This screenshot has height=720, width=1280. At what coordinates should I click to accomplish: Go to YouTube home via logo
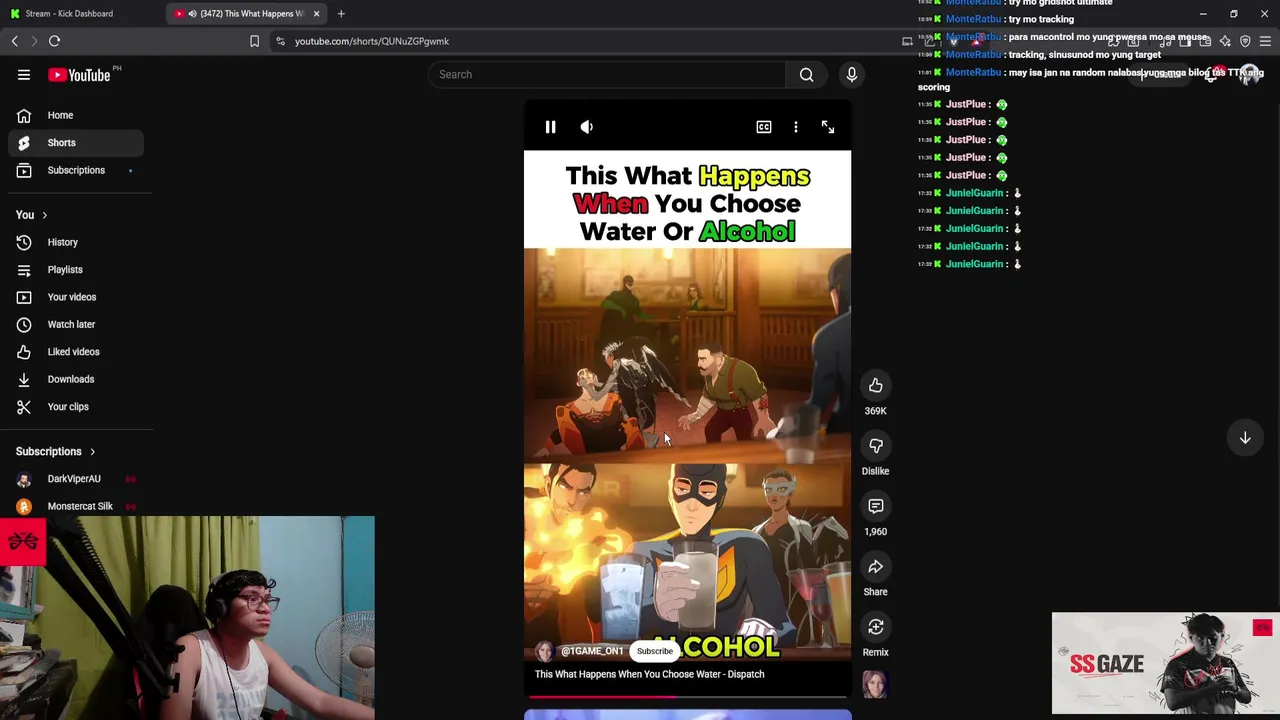tap(79, 75)
